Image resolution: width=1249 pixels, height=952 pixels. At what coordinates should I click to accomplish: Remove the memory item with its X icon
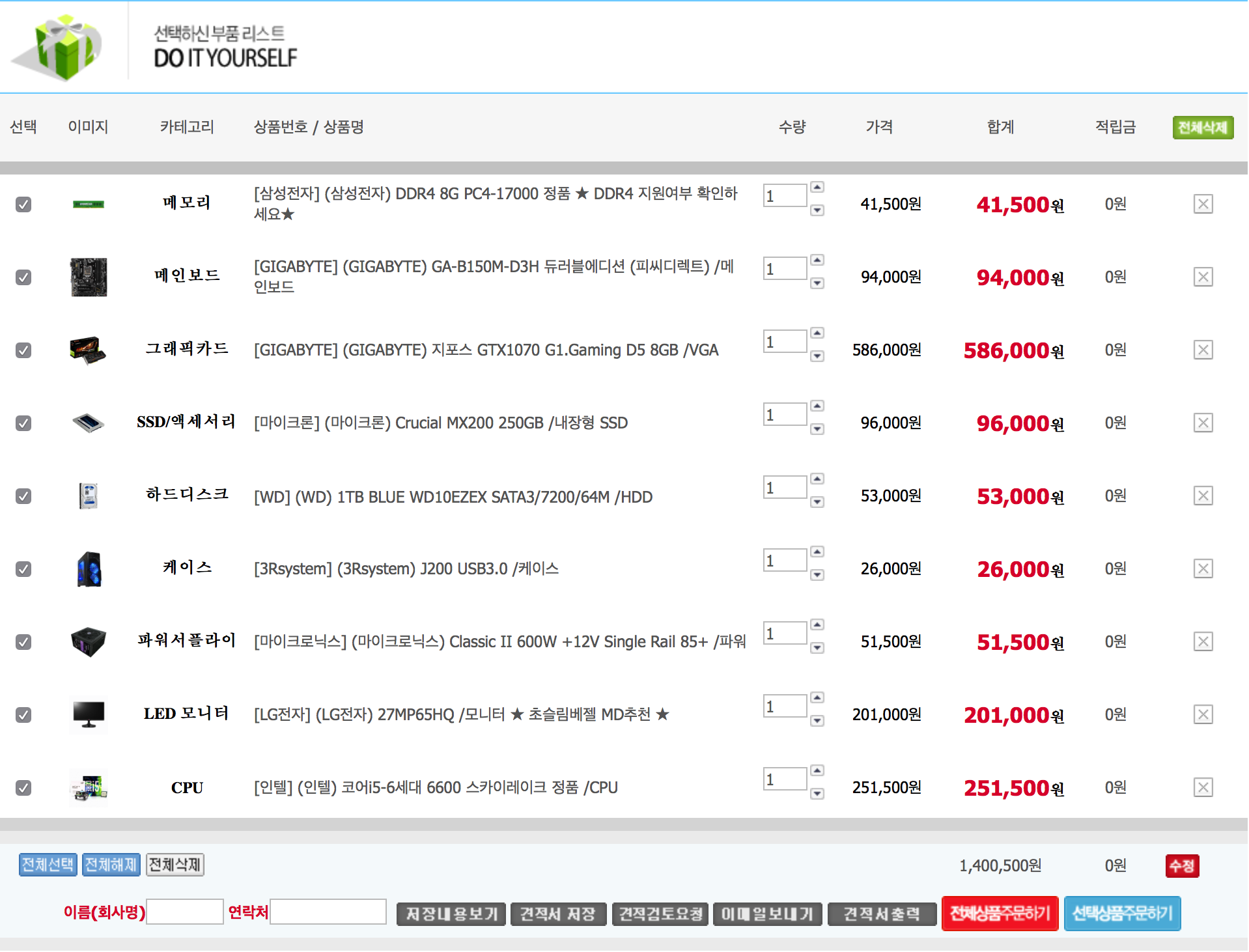click(1202, 204)
